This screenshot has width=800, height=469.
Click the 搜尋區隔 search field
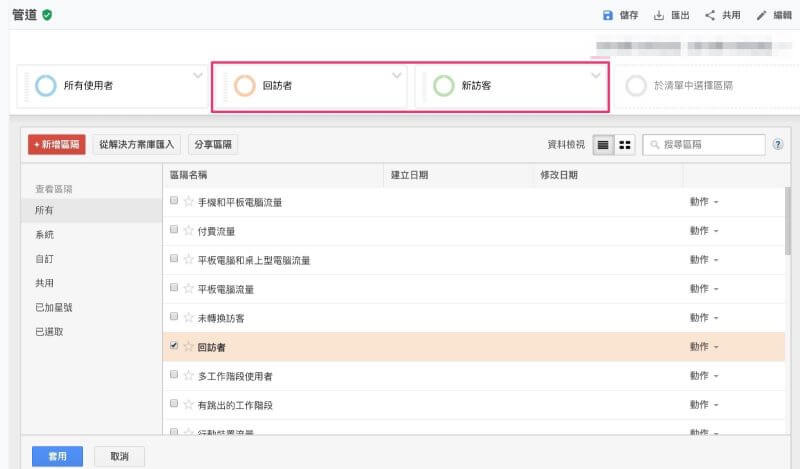tap(704, 145)
